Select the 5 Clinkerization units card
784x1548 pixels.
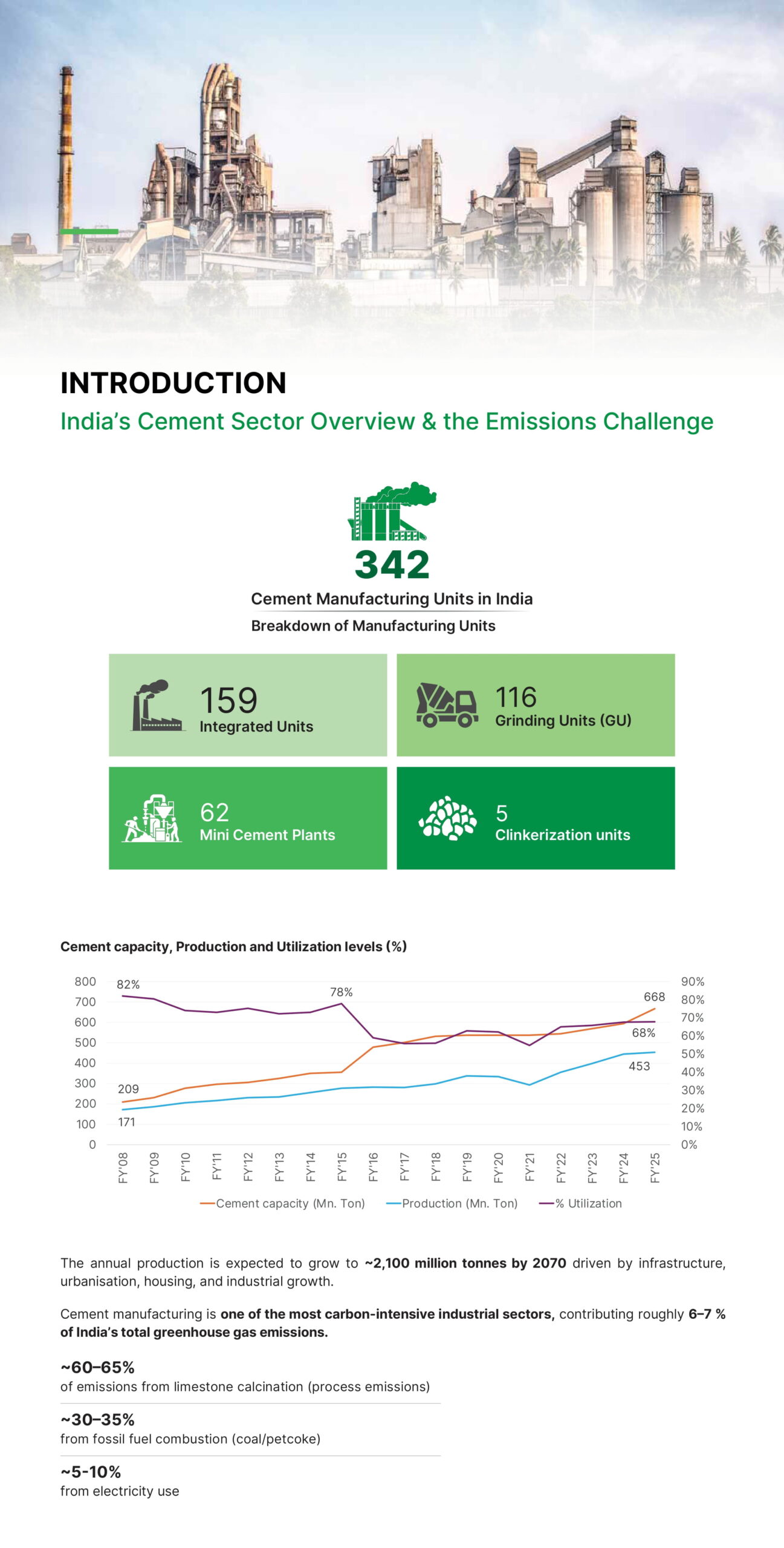click(536, 818)
